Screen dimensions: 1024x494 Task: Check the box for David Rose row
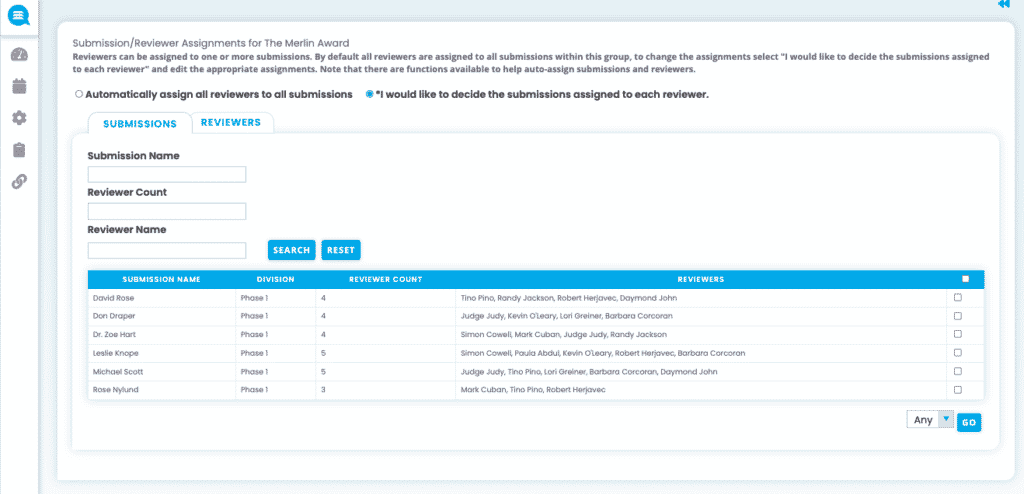click(957, 297)
